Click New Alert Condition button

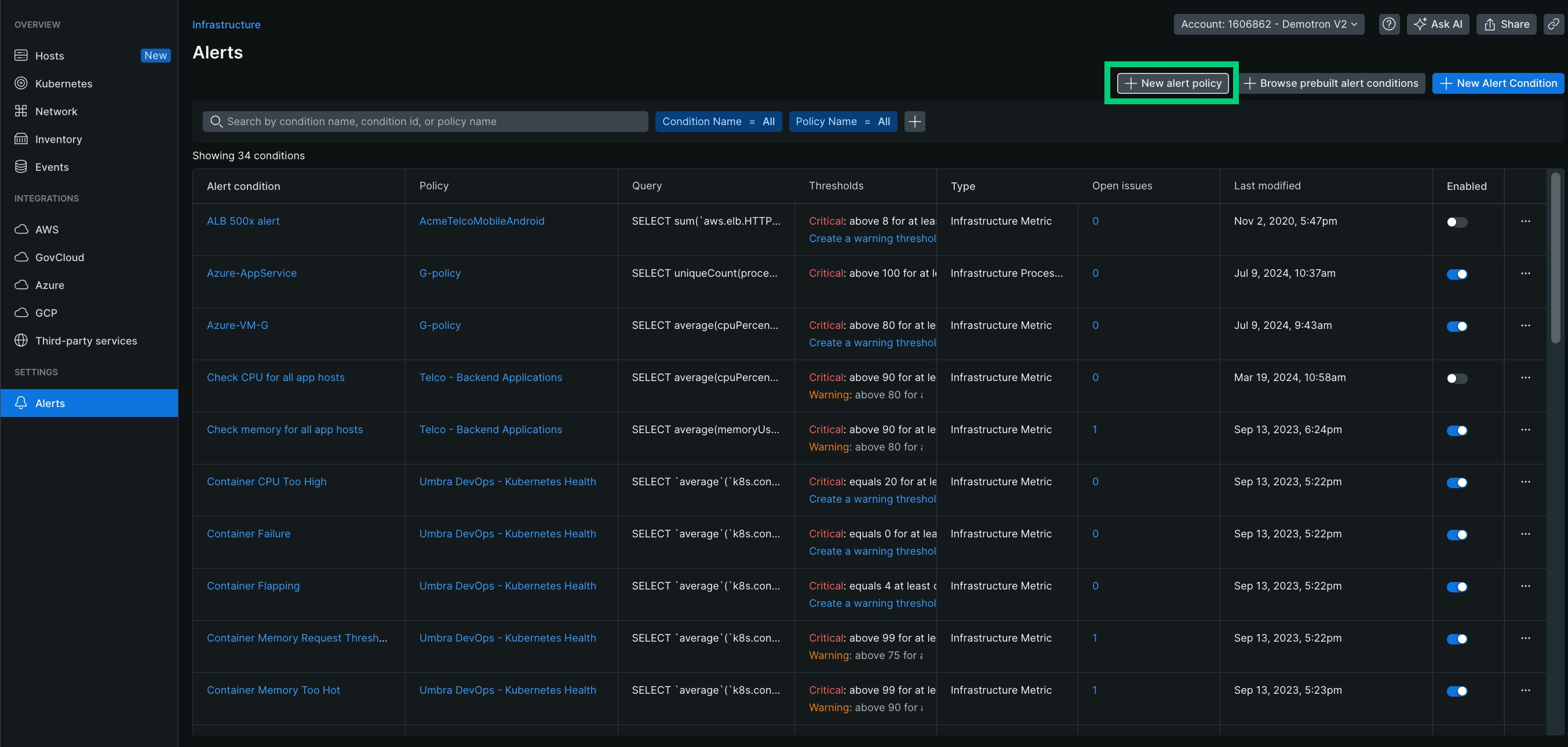click(x=1498, y=83)
